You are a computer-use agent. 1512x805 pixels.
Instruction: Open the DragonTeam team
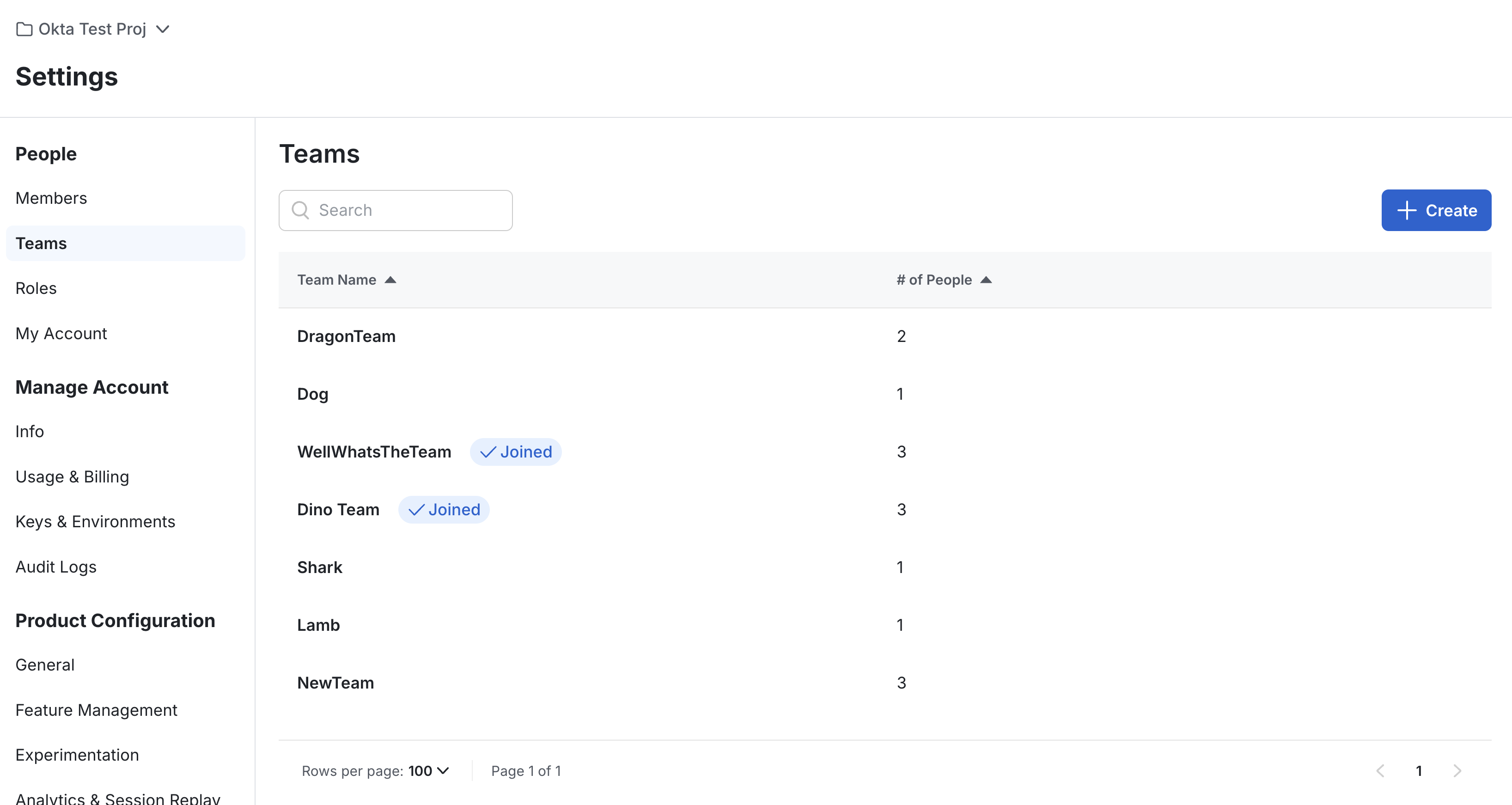346,336
